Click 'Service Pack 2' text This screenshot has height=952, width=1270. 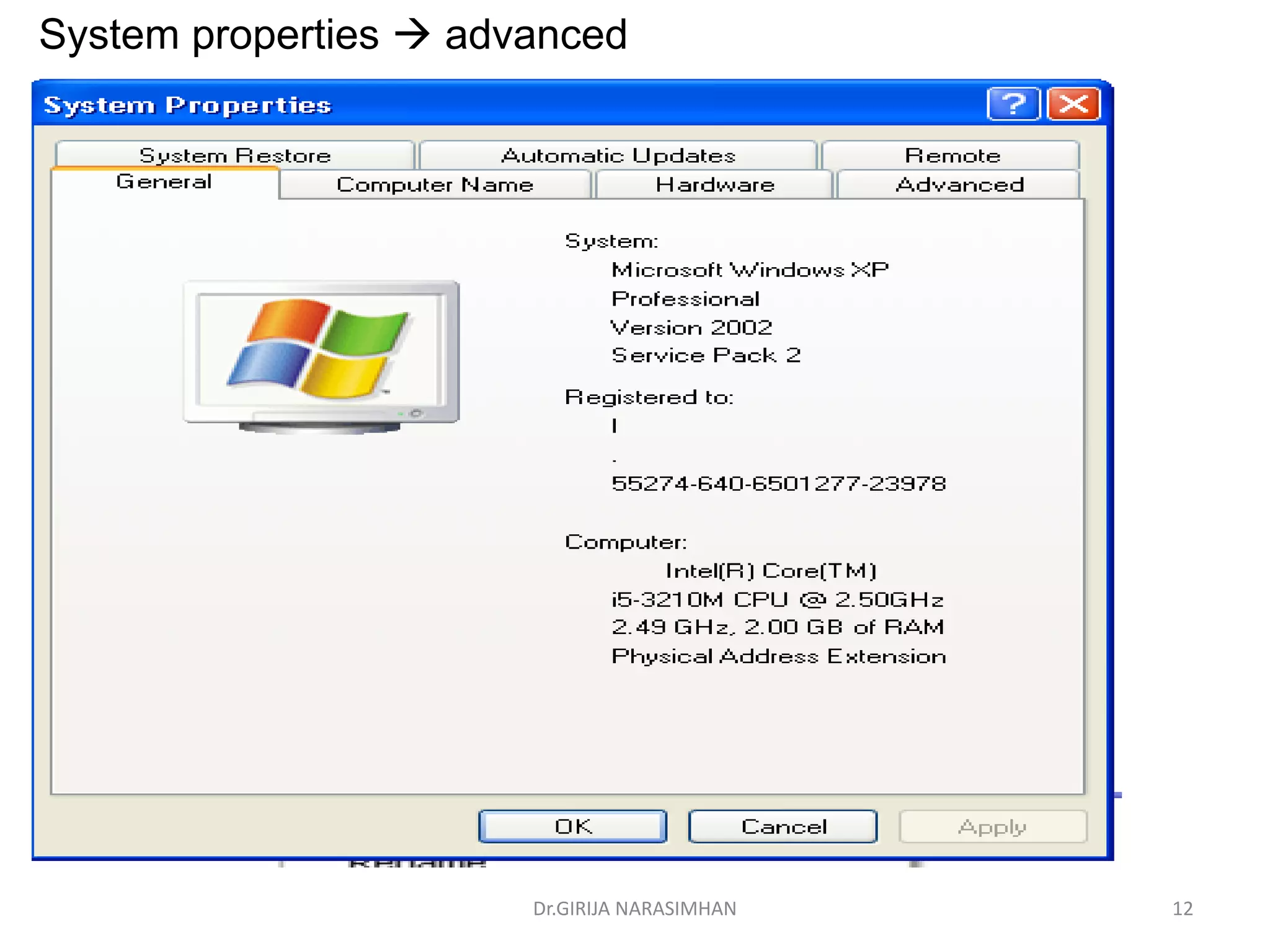tap(706, 355)
